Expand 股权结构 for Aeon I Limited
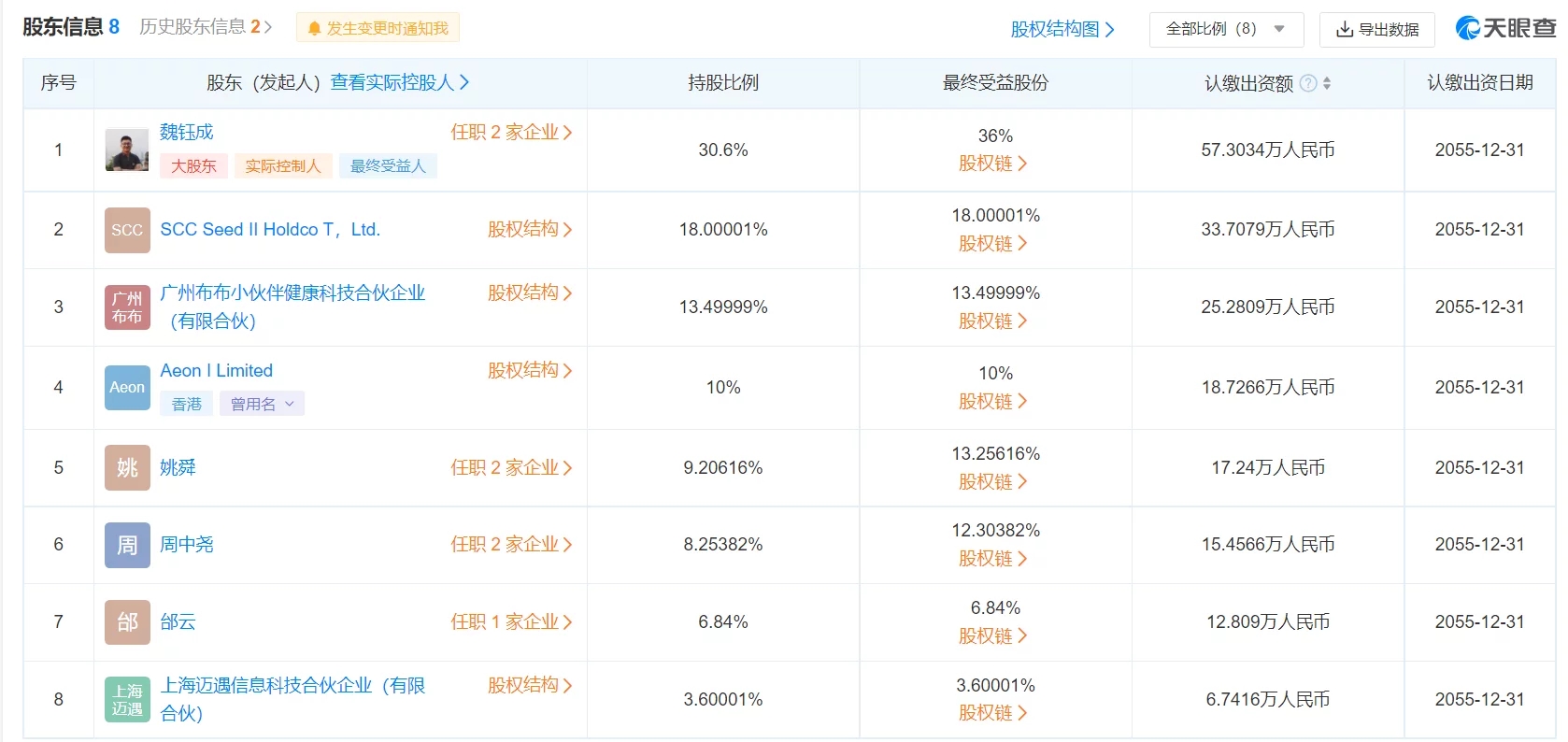The image size is (1568, 742). [530, 371]
